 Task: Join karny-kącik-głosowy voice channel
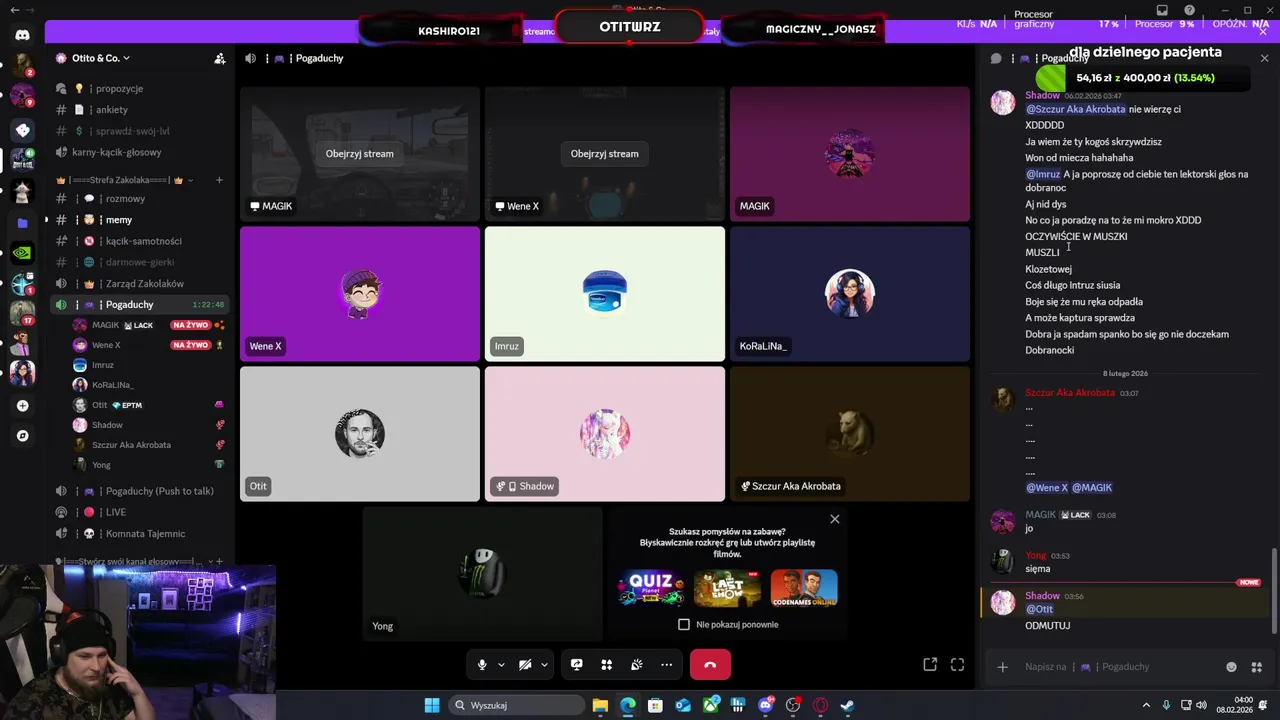coord(141,152)
